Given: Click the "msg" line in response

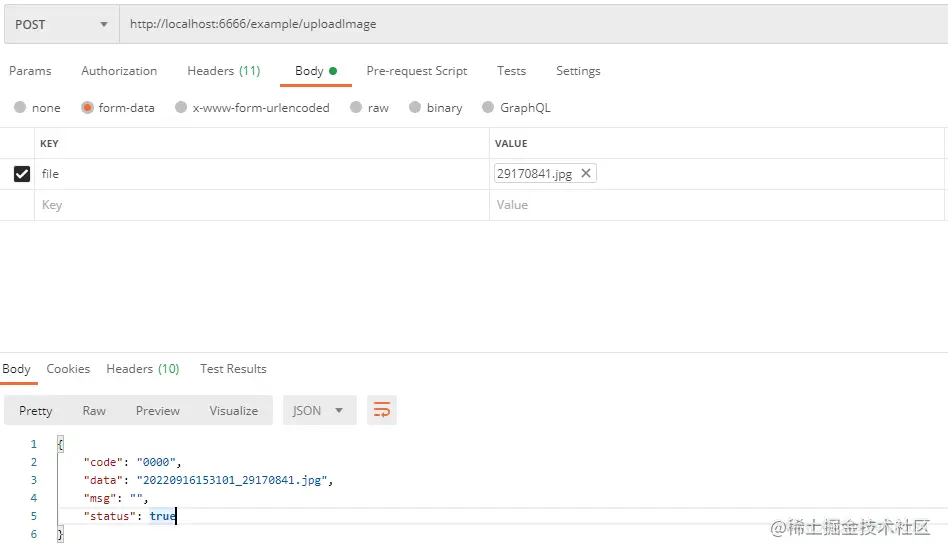Looking at the screenshot, I should (115, 498).
